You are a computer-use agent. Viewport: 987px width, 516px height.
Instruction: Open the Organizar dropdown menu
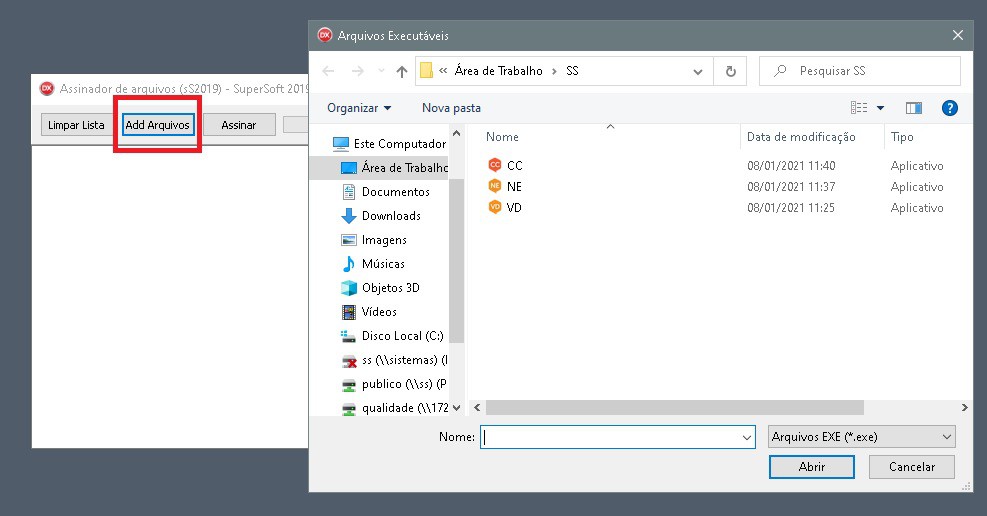pyautogui.click(x=359, y=108)
